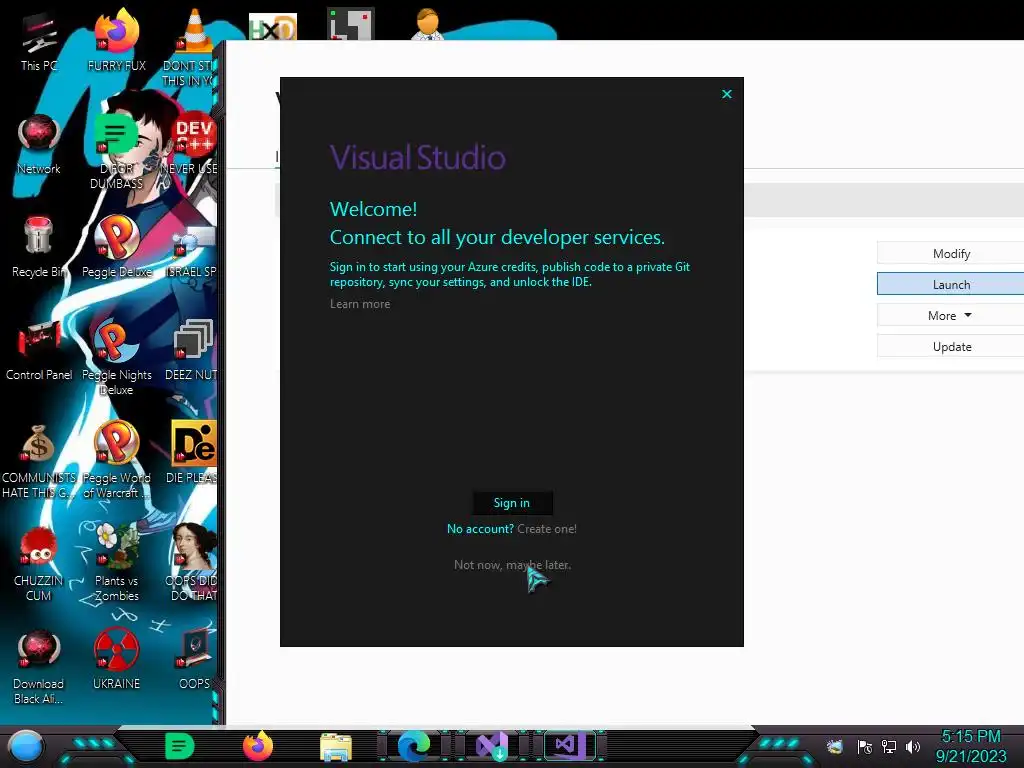Choose Not now, maybe later
The image size is (1024, 768).
(x=512, y=565)
